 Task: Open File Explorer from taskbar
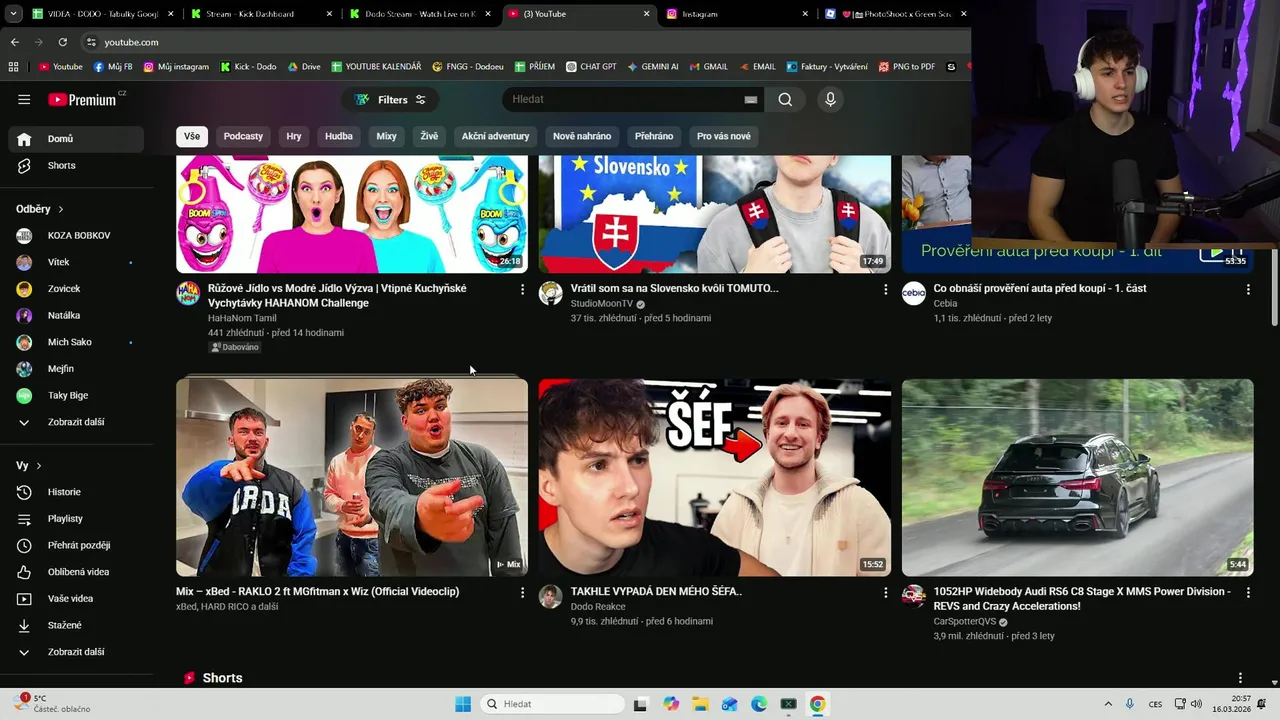click(700, 704)
